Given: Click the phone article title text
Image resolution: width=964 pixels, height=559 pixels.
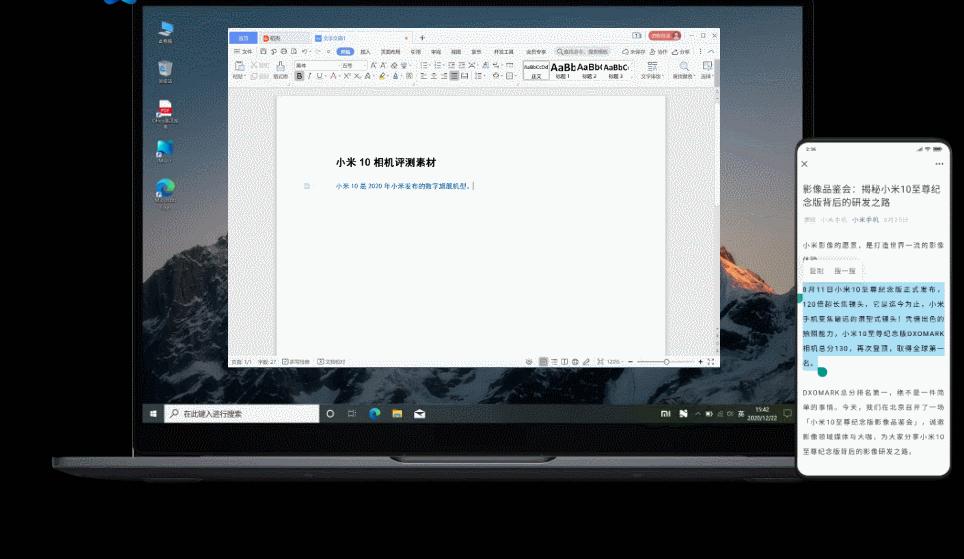Looking at the screenshot, I should coord(871,196).
